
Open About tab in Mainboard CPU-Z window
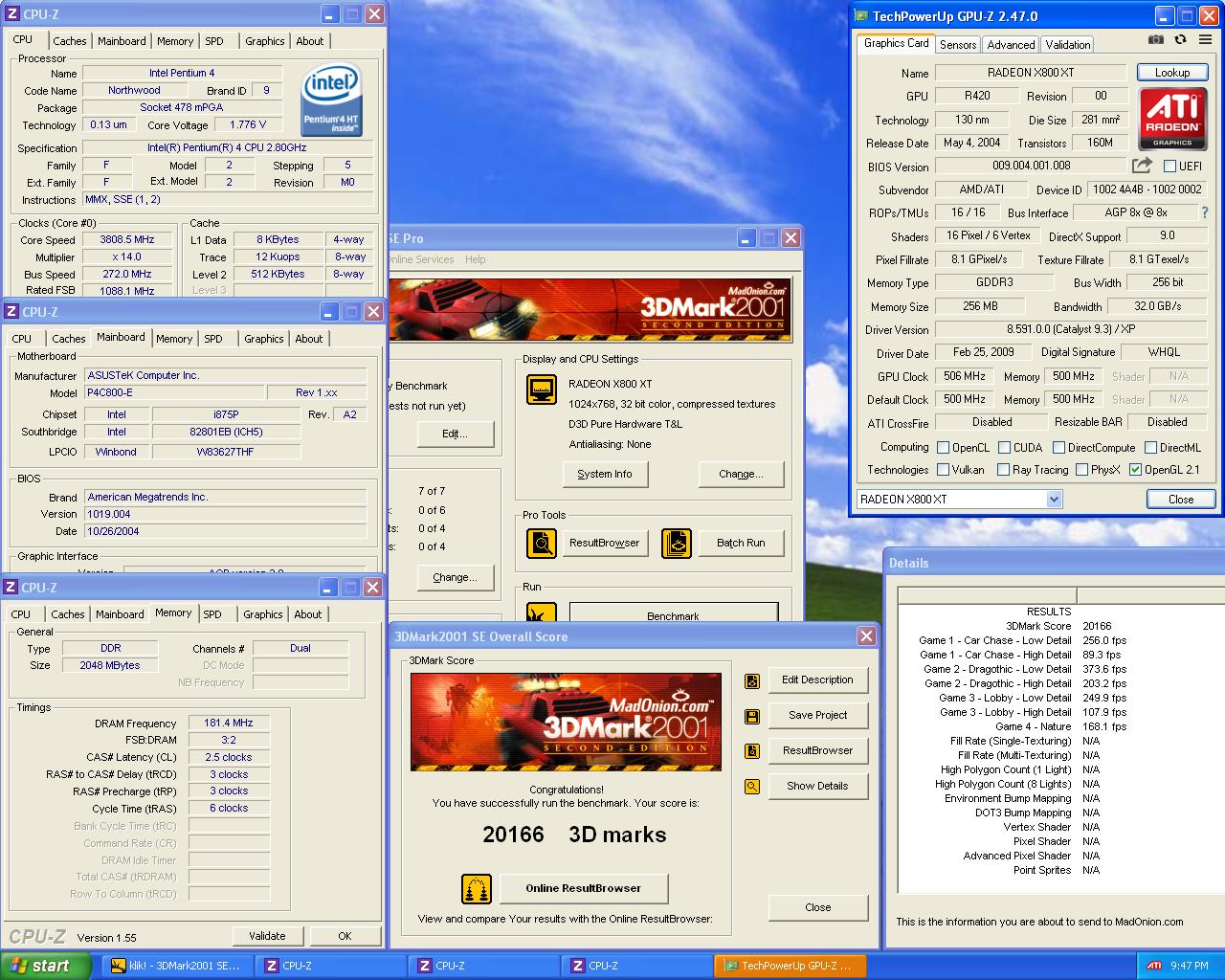pyautogui.click(x=308, y=339)
